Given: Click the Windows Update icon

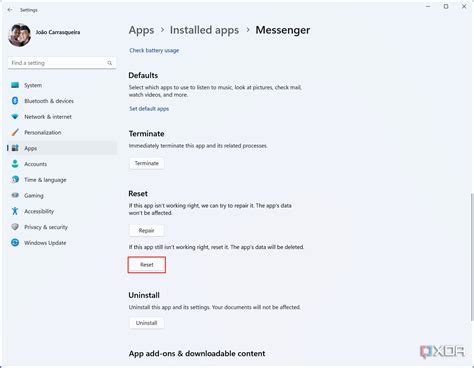Looking at the screenshot, I should point(15,242).
